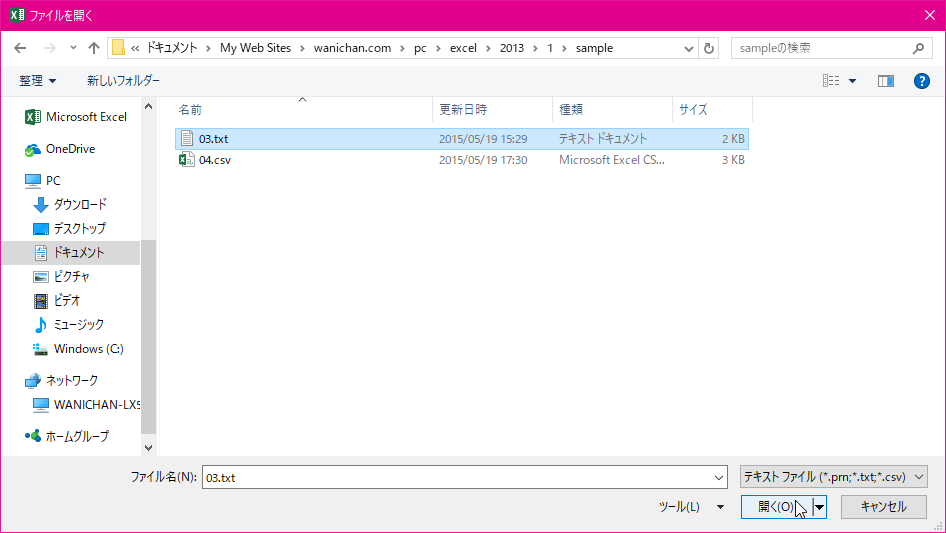Select the file 04.csv

point(462,160)
